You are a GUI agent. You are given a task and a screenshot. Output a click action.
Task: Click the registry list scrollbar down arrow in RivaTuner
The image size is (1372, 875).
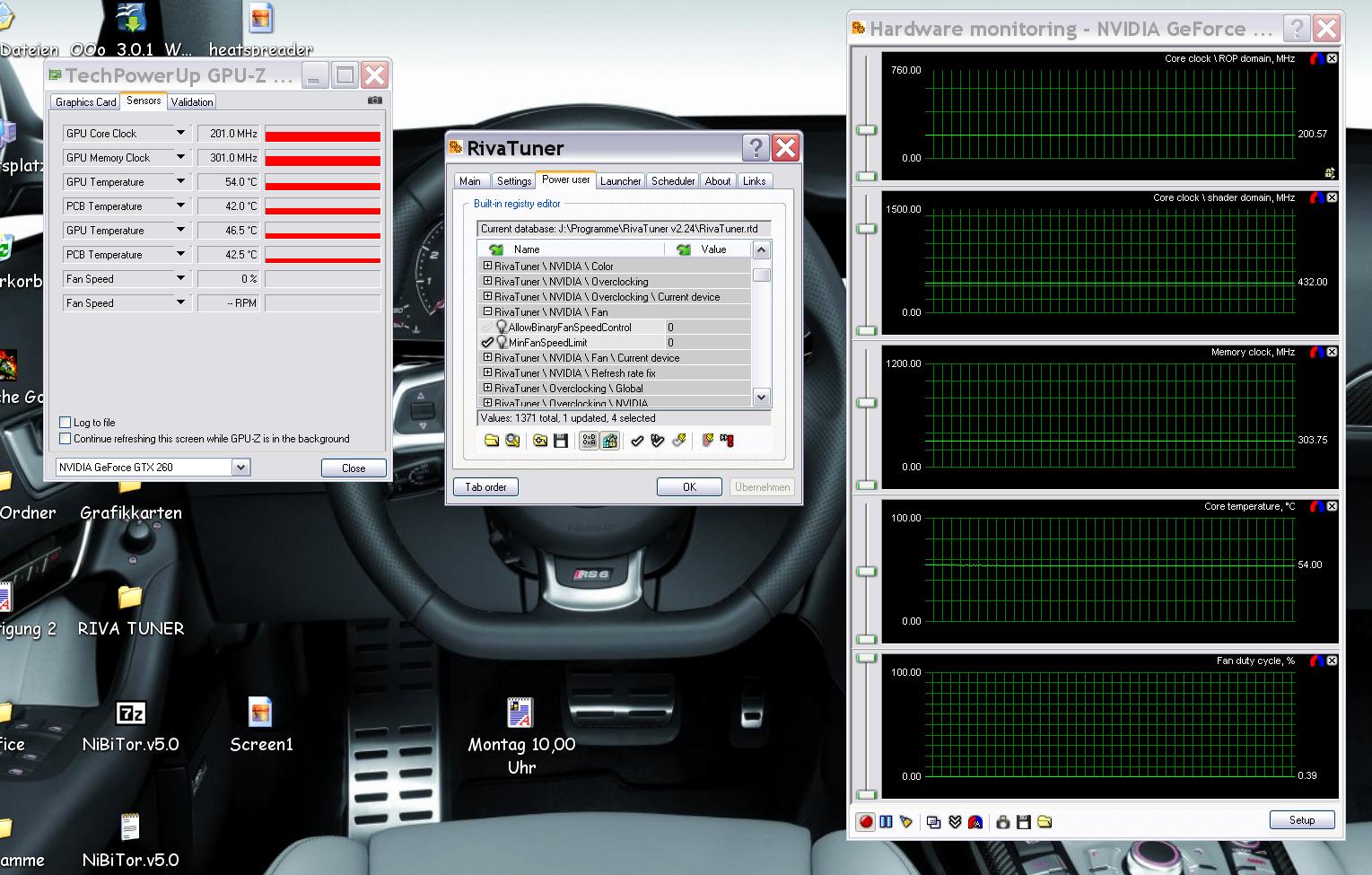[x=762, y=397]
